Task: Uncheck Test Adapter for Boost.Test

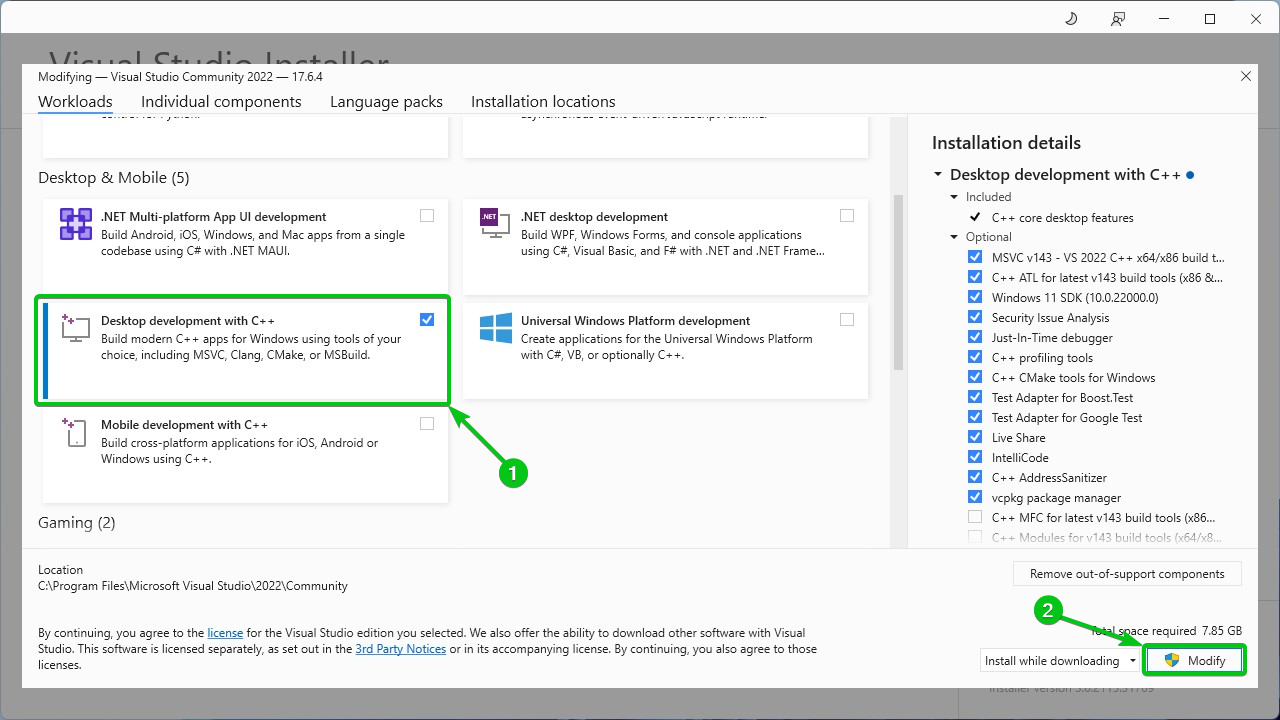Action: point(975,397)
